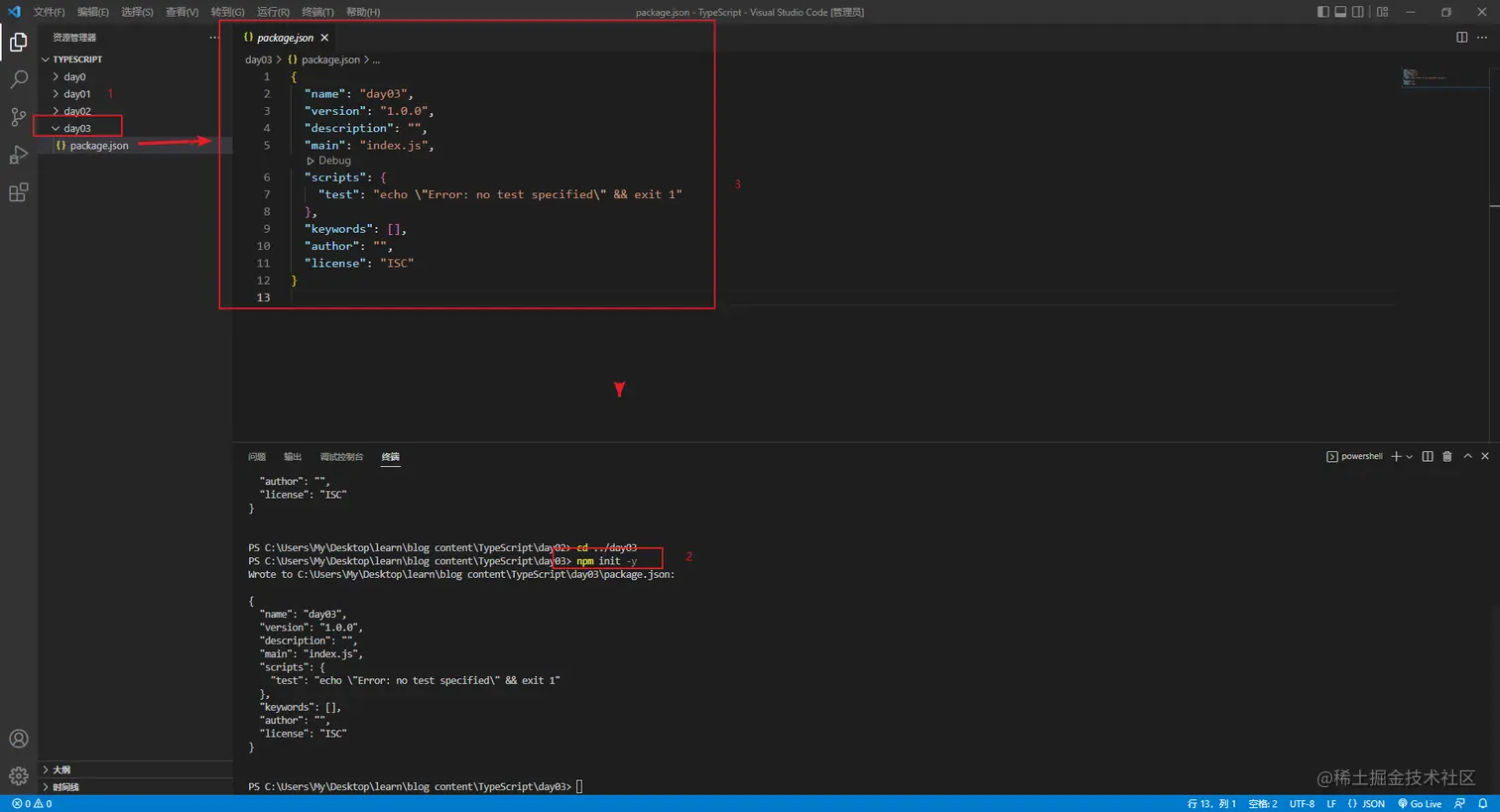The width and height of the screenshot is (1500, 812).
Task: Open the Run and Debug view
Action: [x=18, y=155]
